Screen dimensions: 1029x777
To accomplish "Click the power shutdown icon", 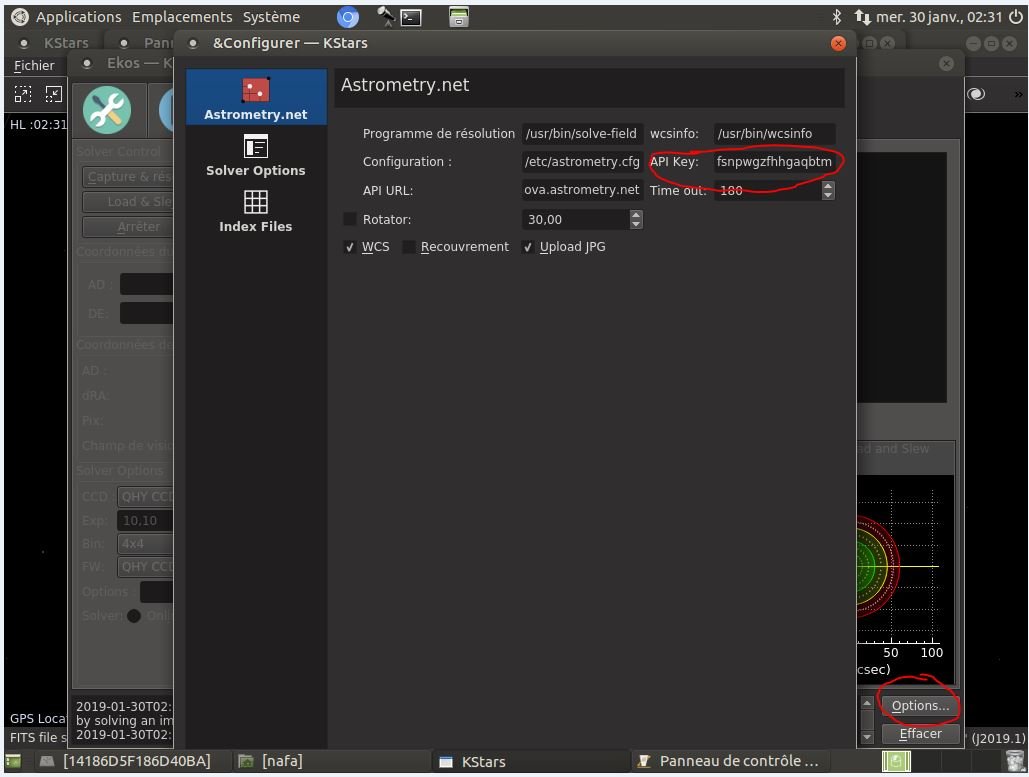I will pyautogui.click(x=1015, y=16).
